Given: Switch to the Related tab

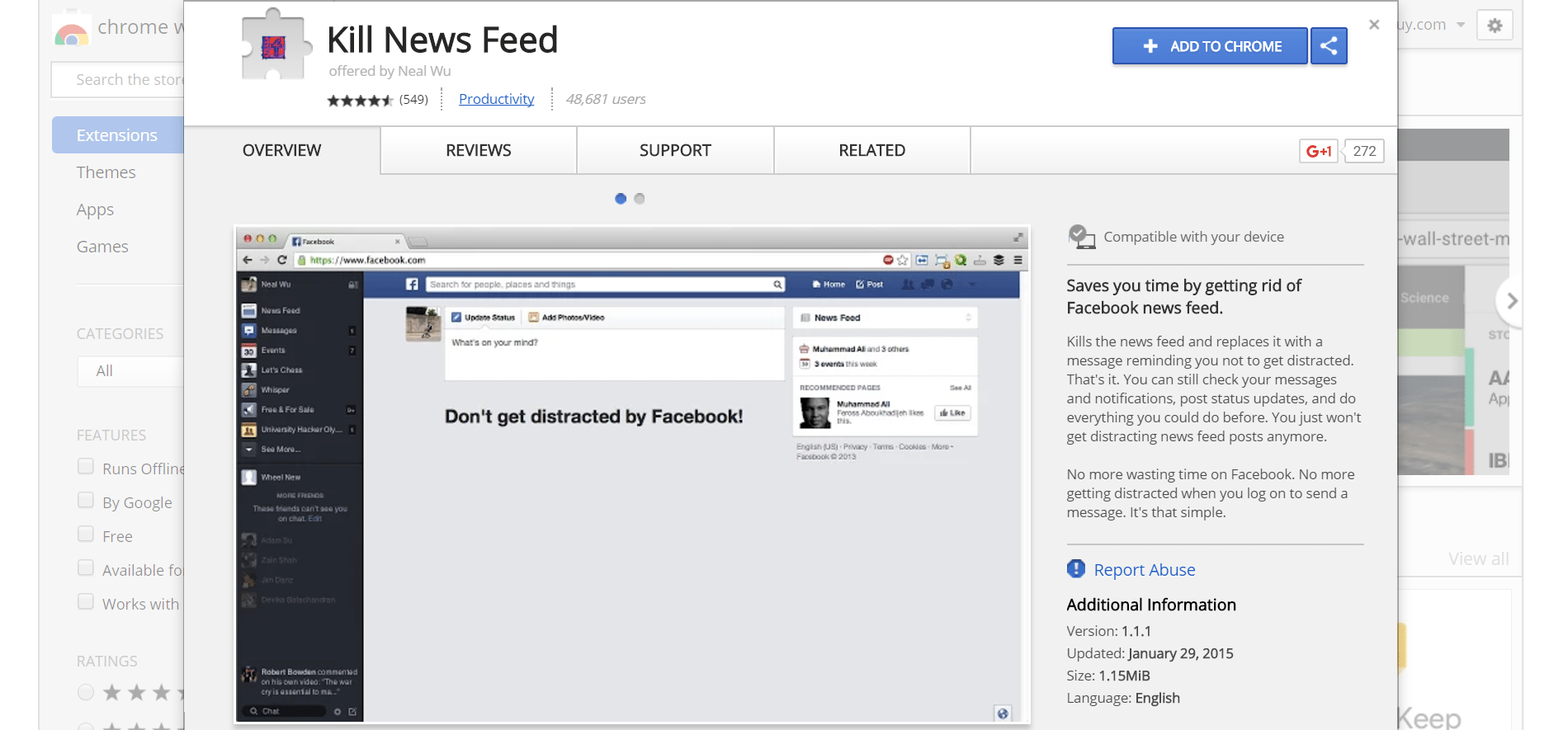Looking at the screenshot, I should pyautogui.click(x=871, y=150).
